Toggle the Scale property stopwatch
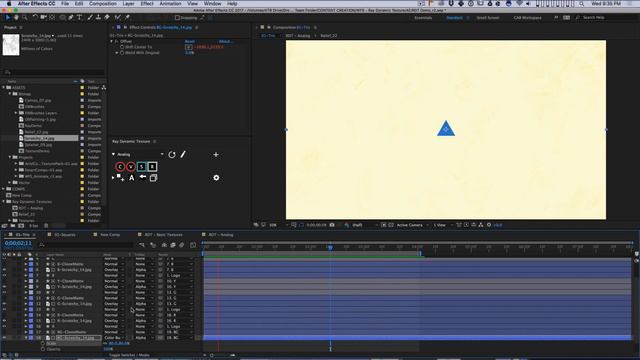Viewport: 640px width, 360px height. [43, 343]
